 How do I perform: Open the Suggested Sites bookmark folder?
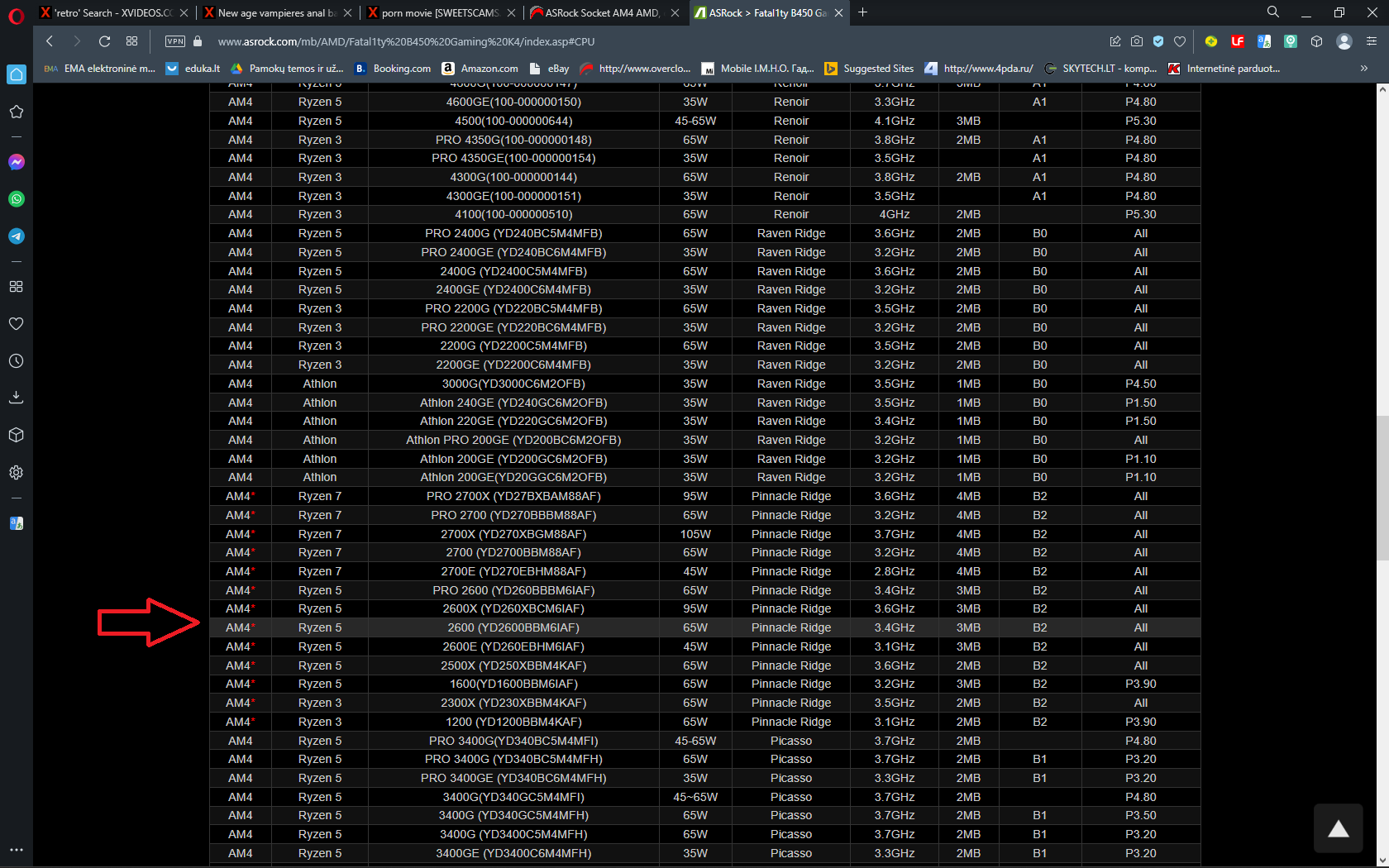tap(870, 69)
